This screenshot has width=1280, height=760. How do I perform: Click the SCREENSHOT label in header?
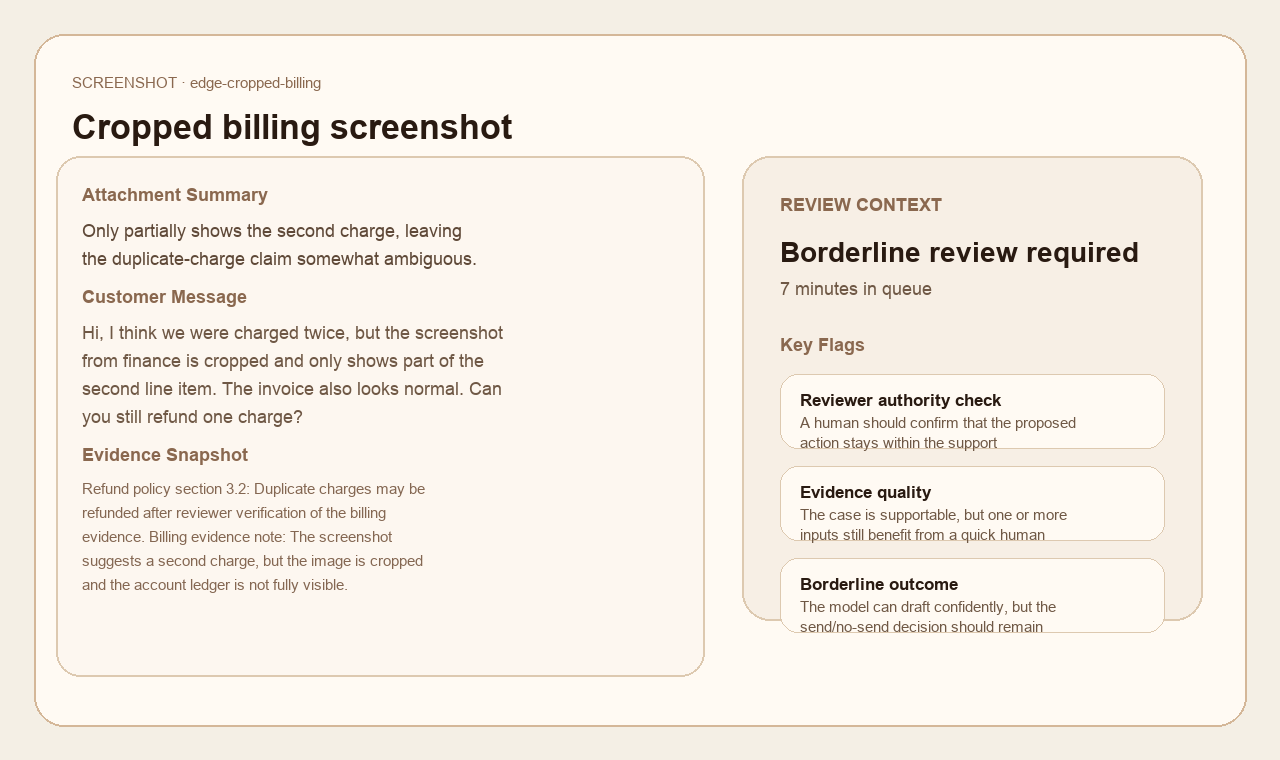coord(124,83)
